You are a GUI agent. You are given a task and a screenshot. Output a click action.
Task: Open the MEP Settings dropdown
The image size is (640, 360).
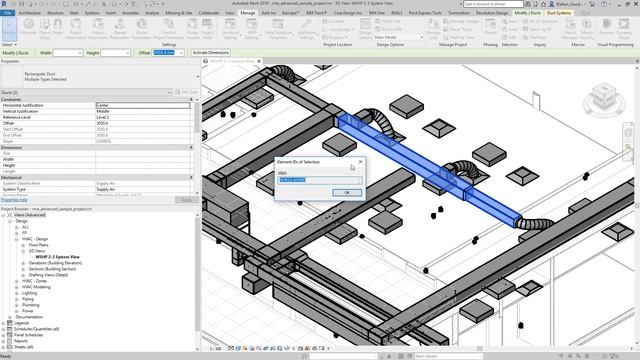(x=252, y=28)
